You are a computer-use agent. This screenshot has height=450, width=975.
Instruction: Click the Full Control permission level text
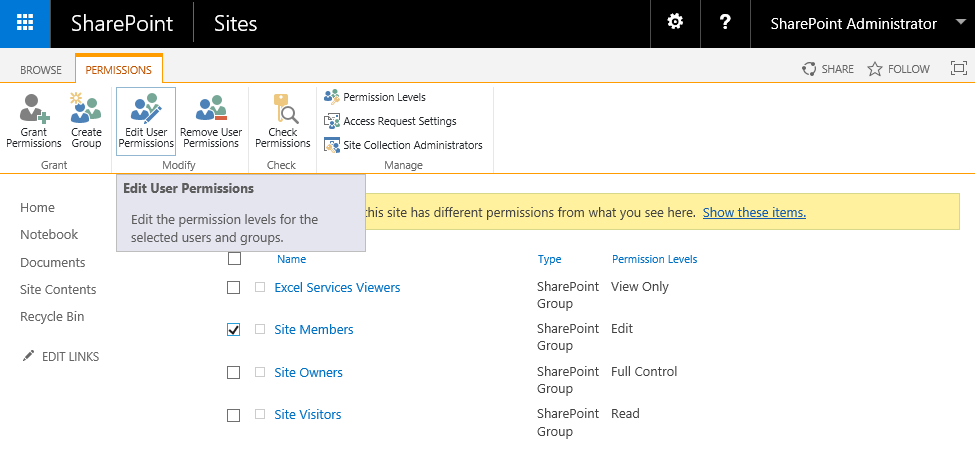click(644, 371)
